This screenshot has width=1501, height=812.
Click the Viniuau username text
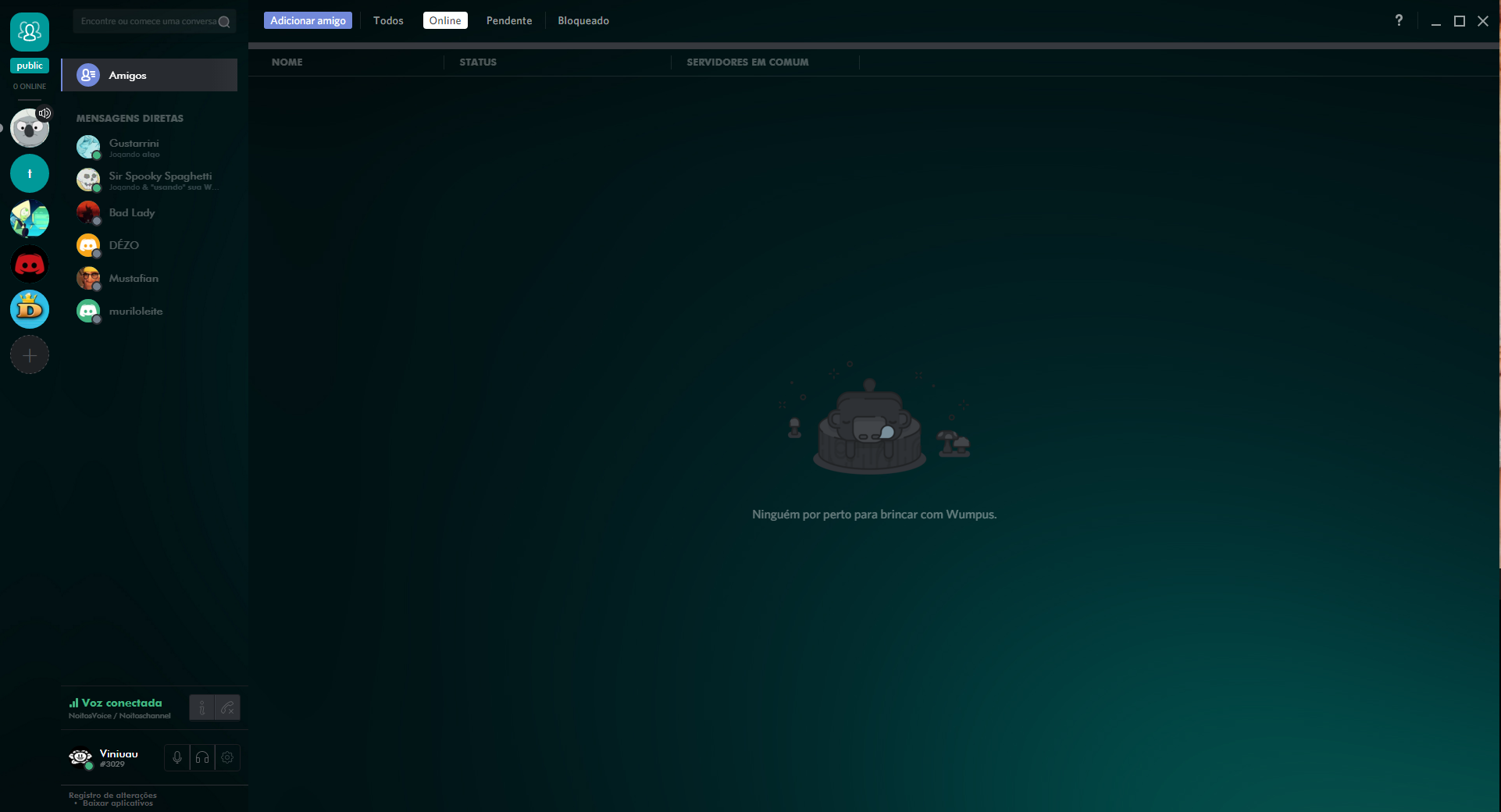tap(119, 753)
